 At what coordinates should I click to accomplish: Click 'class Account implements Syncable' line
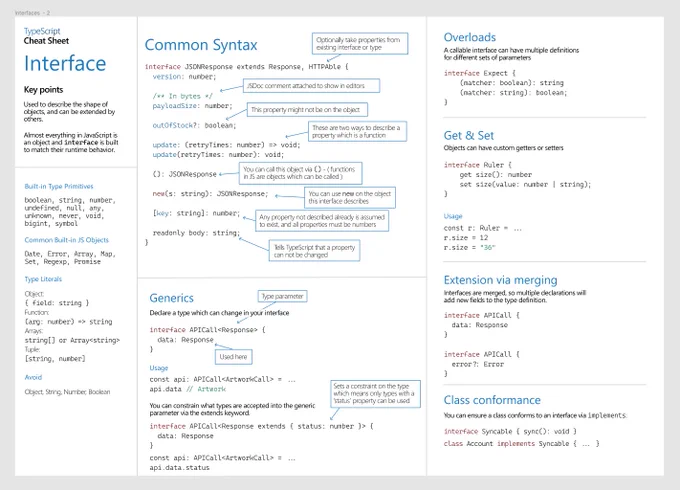click(x=522, y=444)
